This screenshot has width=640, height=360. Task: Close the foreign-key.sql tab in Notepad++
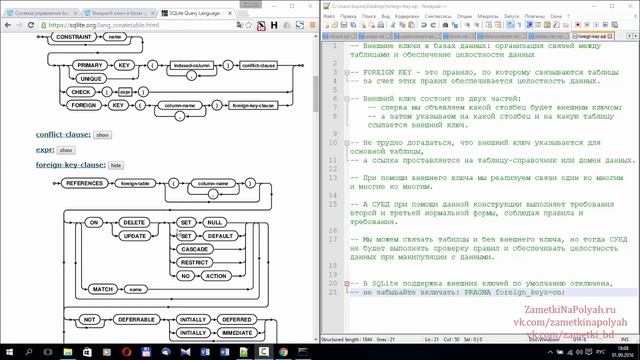[610, 36]
